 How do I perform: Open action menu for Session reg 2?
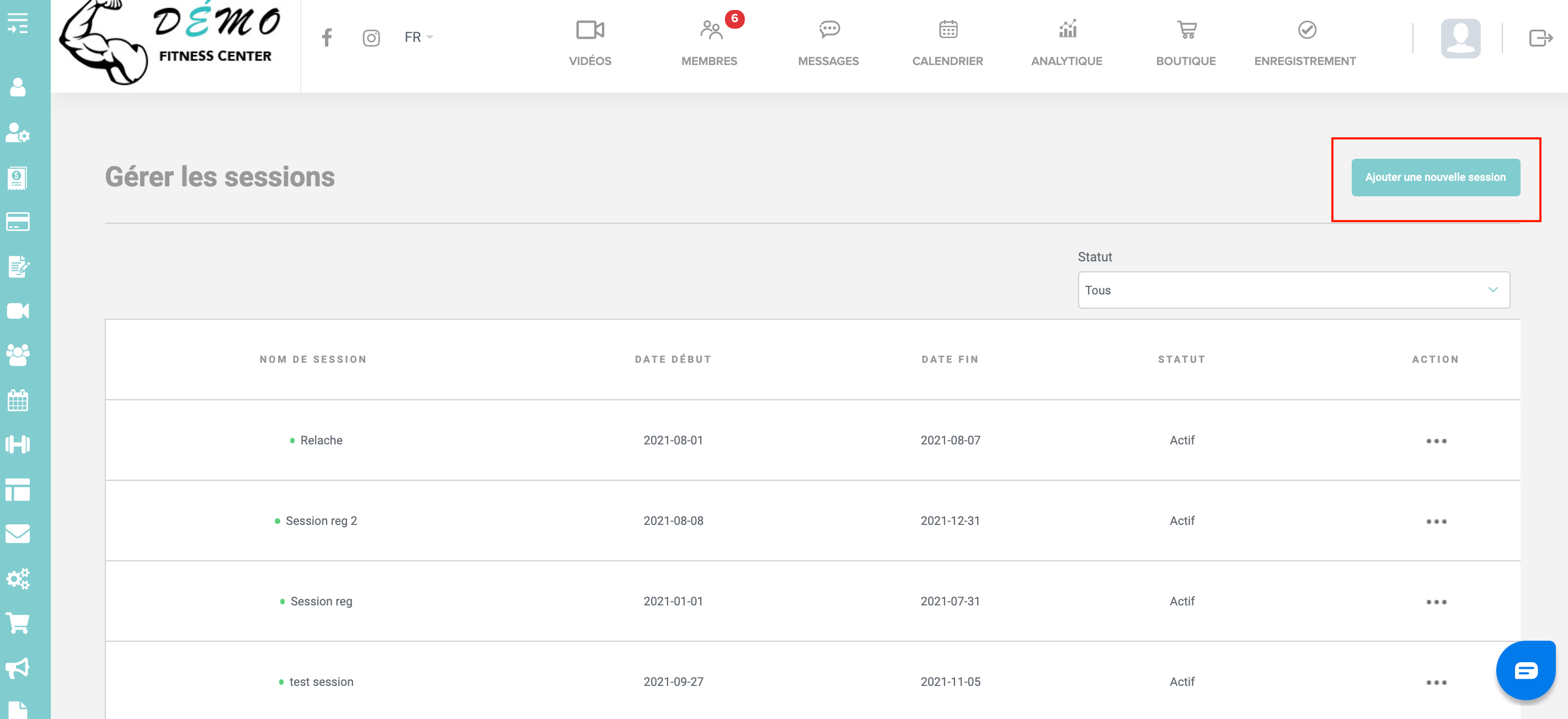pyautogui.click(x=1436, y=521)
